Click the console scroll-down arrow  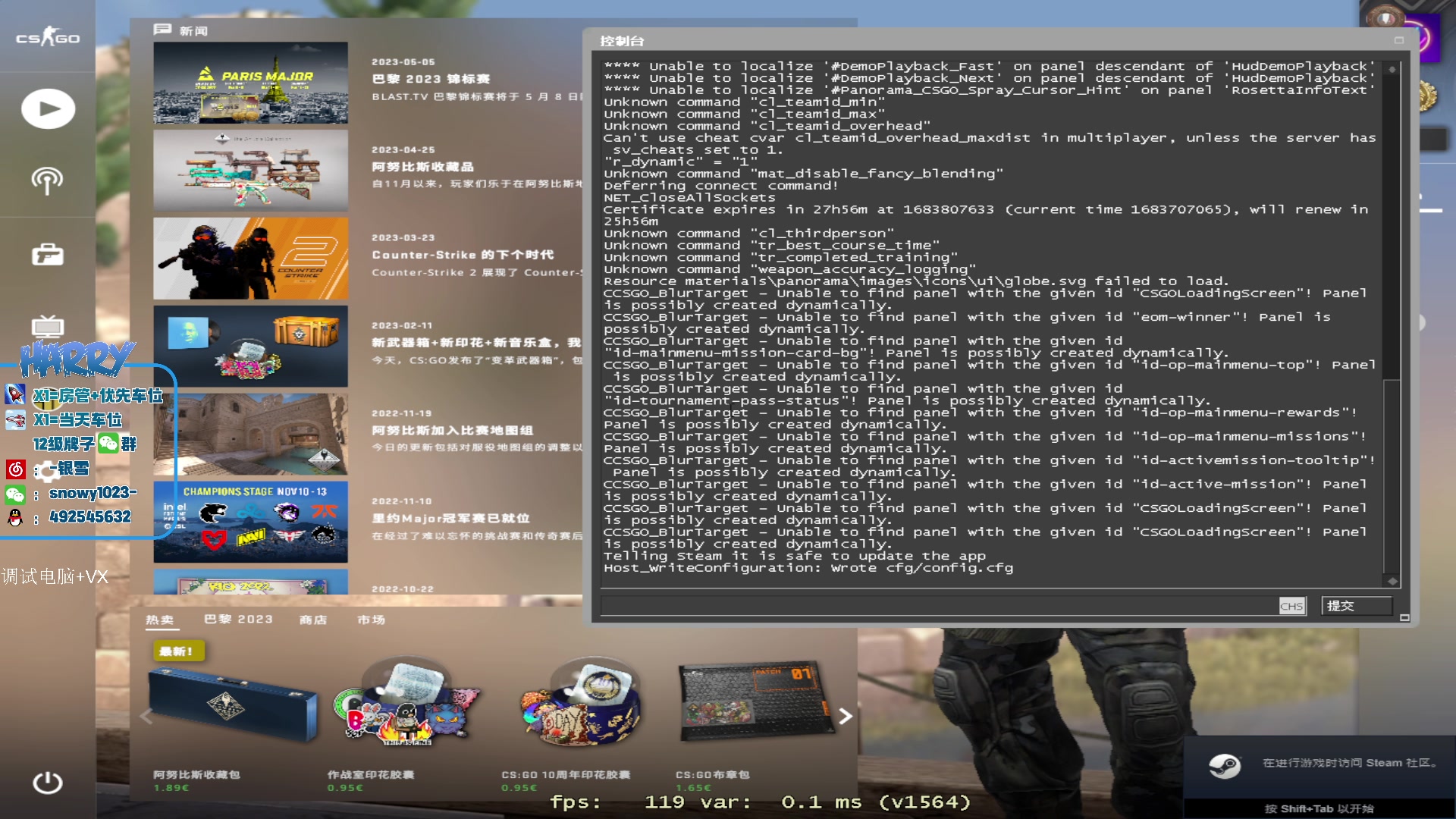click(1392, 581)
